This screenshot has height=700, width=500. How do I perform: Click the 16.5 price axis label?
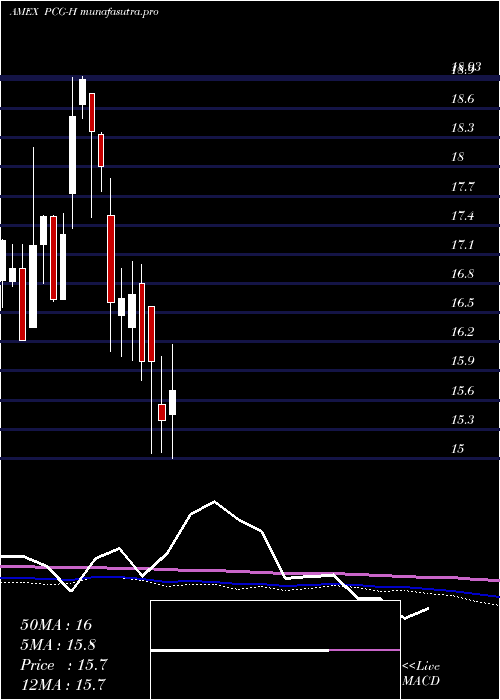462,303
